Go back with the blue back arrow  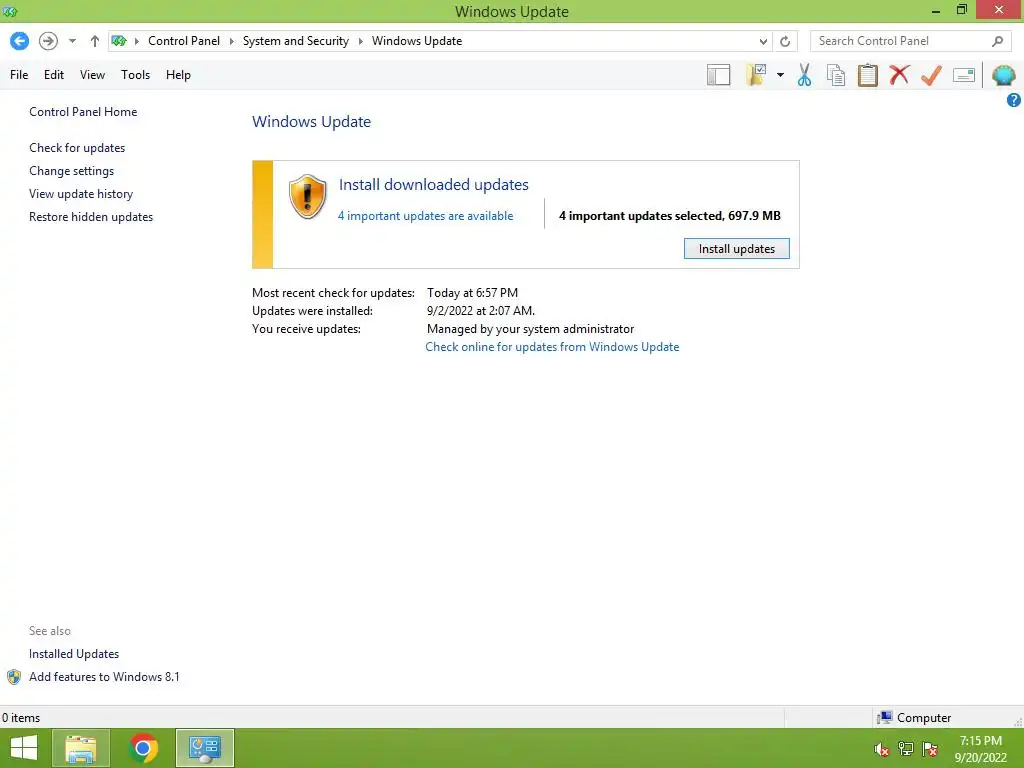[x=20, y=41]
